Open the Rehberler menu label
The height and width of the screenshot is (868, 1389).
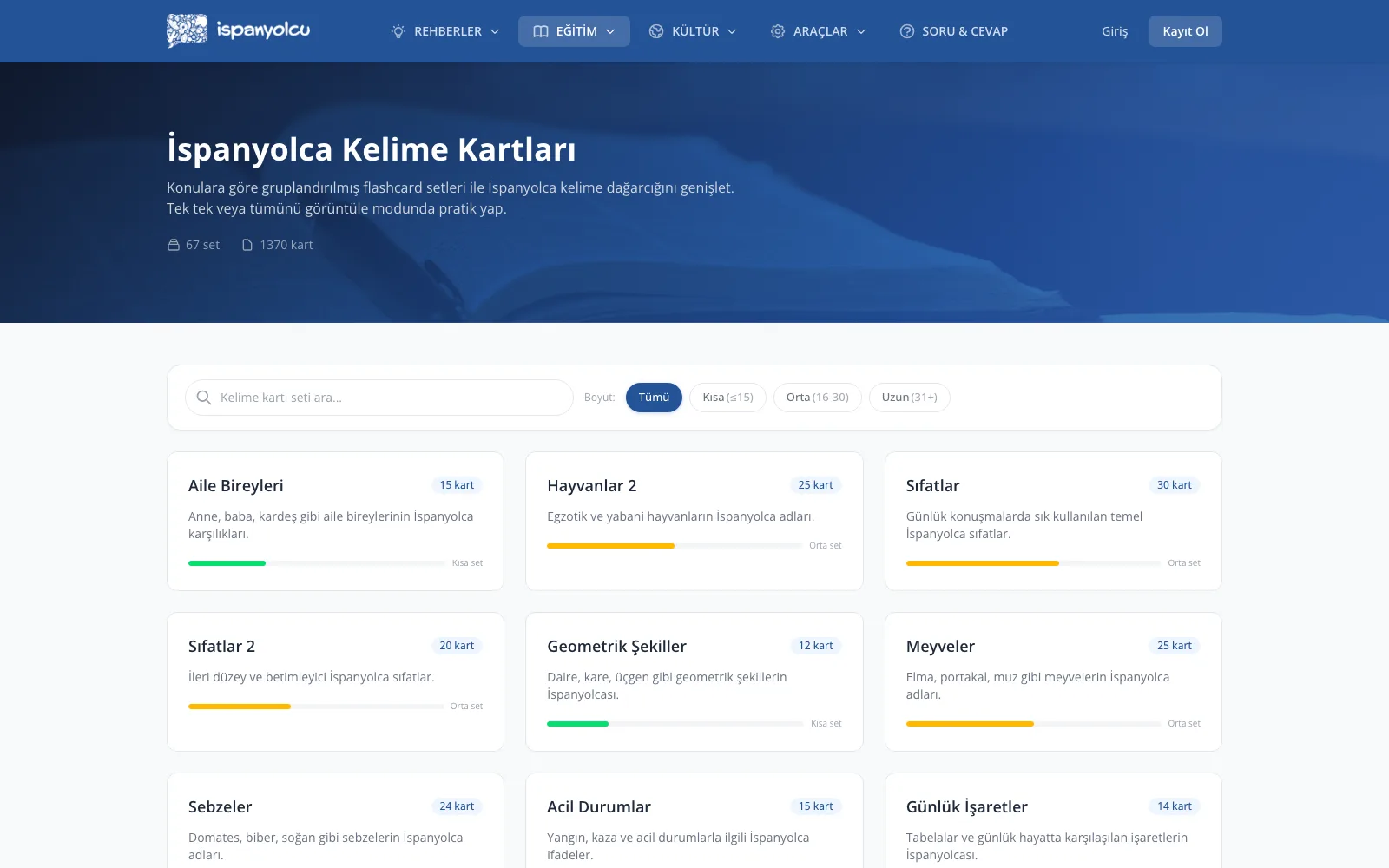(447, 31)
